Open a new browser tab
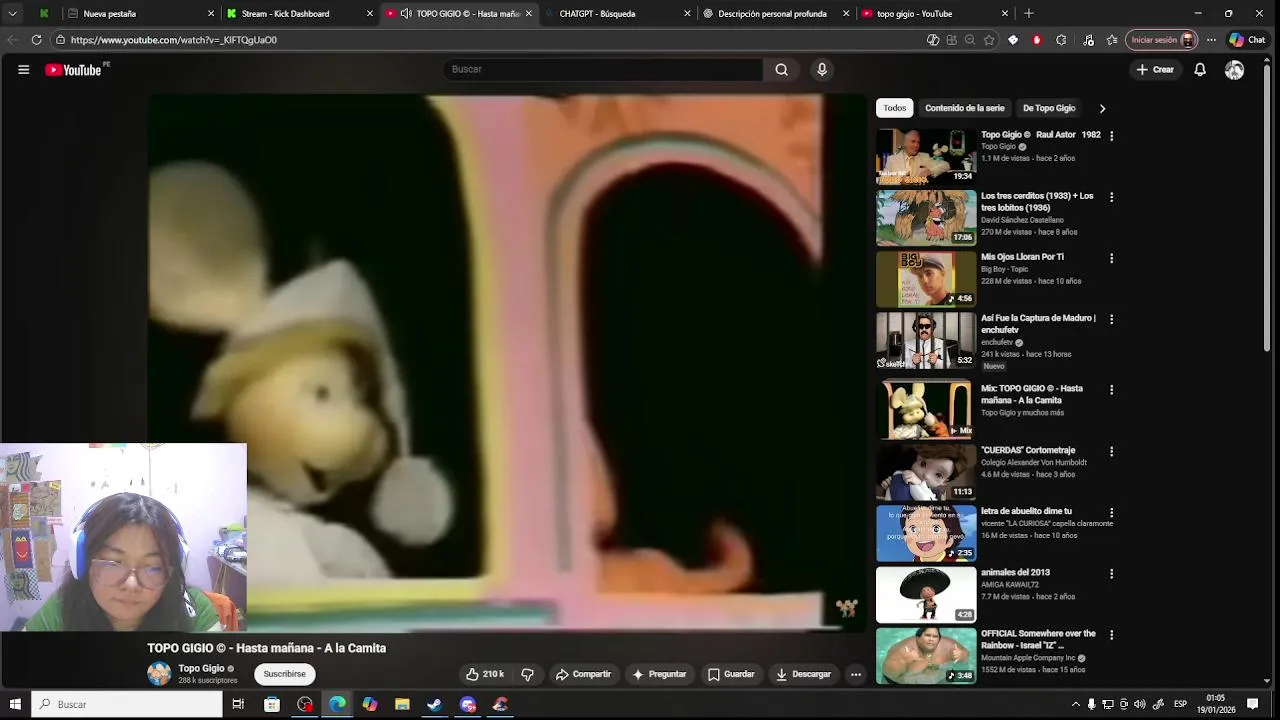The height and width of the screenshot is (720, 1280). pos(1028,14)
